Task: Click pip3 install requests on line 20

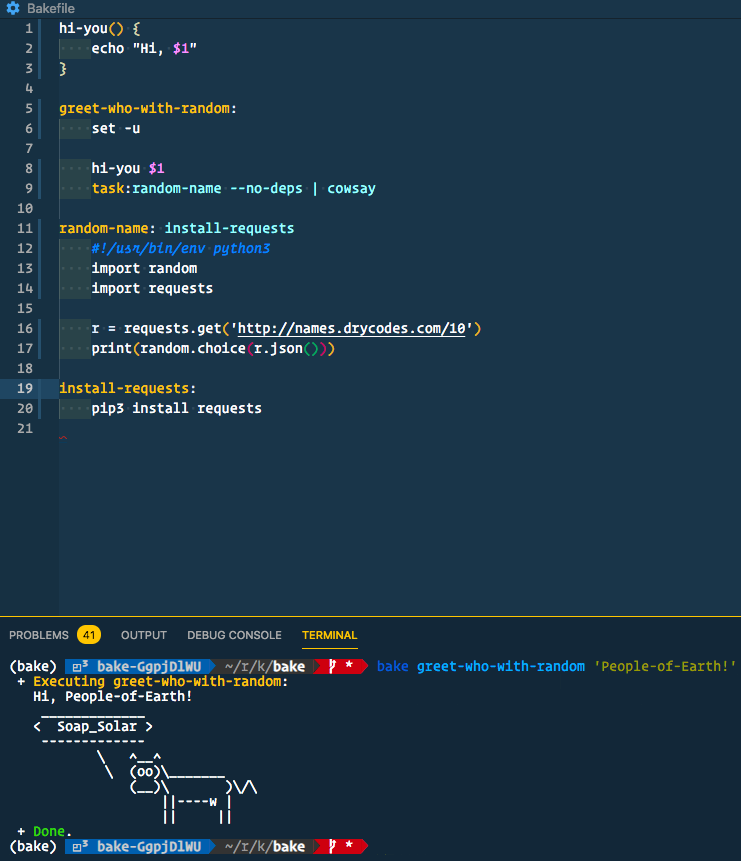Action: (x=176, y=408)
